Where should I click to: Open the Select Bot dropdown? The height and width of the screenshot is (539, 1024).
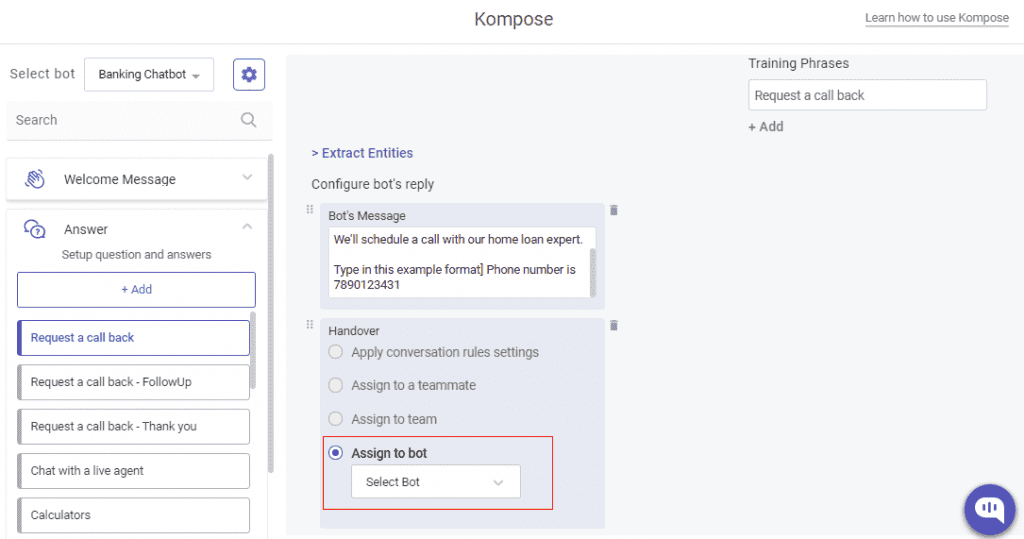point(436,482)
